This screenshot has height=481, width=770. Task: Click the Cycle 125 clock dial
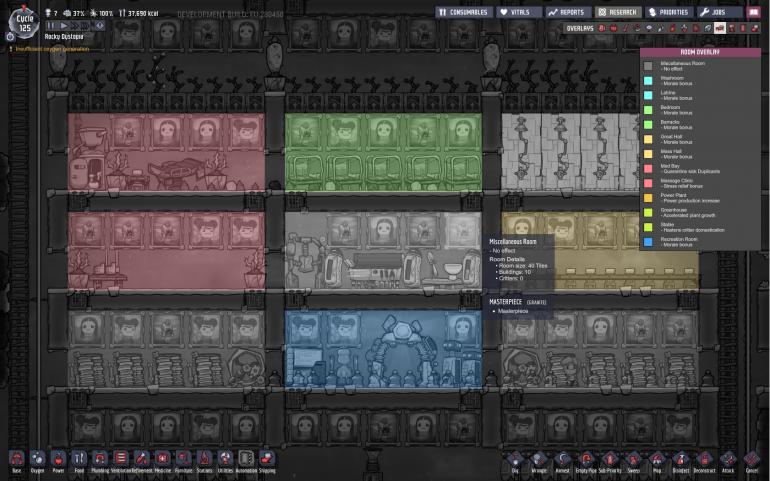click(24, 23)
